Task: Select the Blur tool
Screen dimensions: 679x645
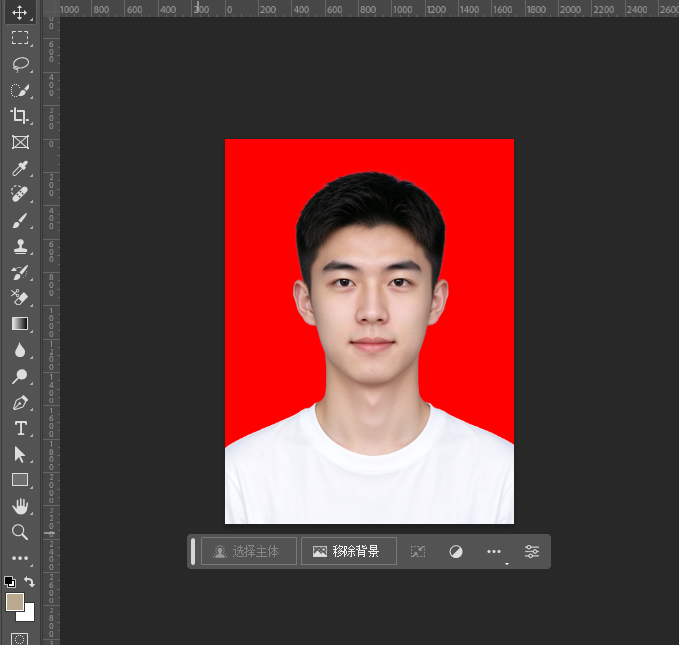Action: tap(20, 350)
